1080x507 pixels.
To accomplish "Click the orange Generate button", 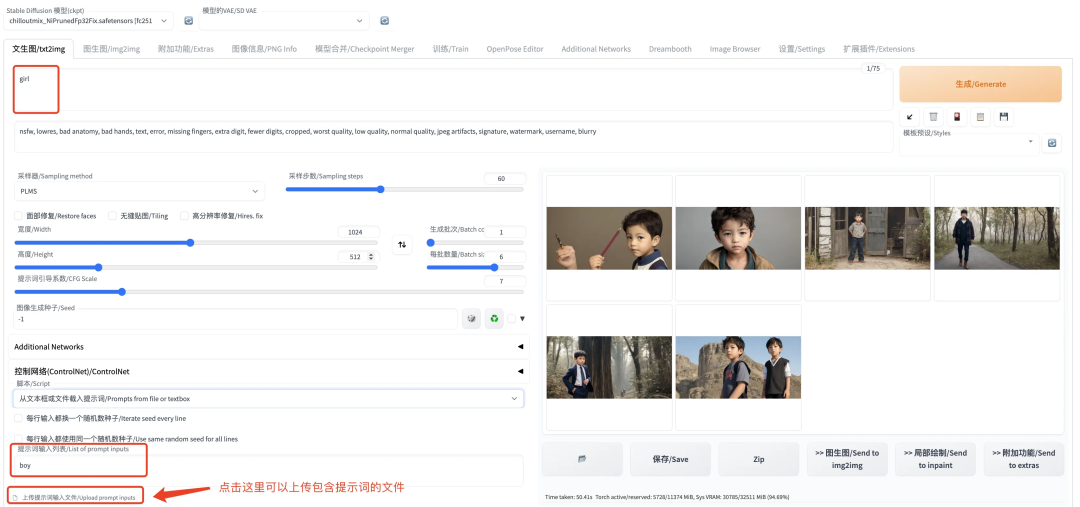I will pyautogui.click(x=980, y=84).
